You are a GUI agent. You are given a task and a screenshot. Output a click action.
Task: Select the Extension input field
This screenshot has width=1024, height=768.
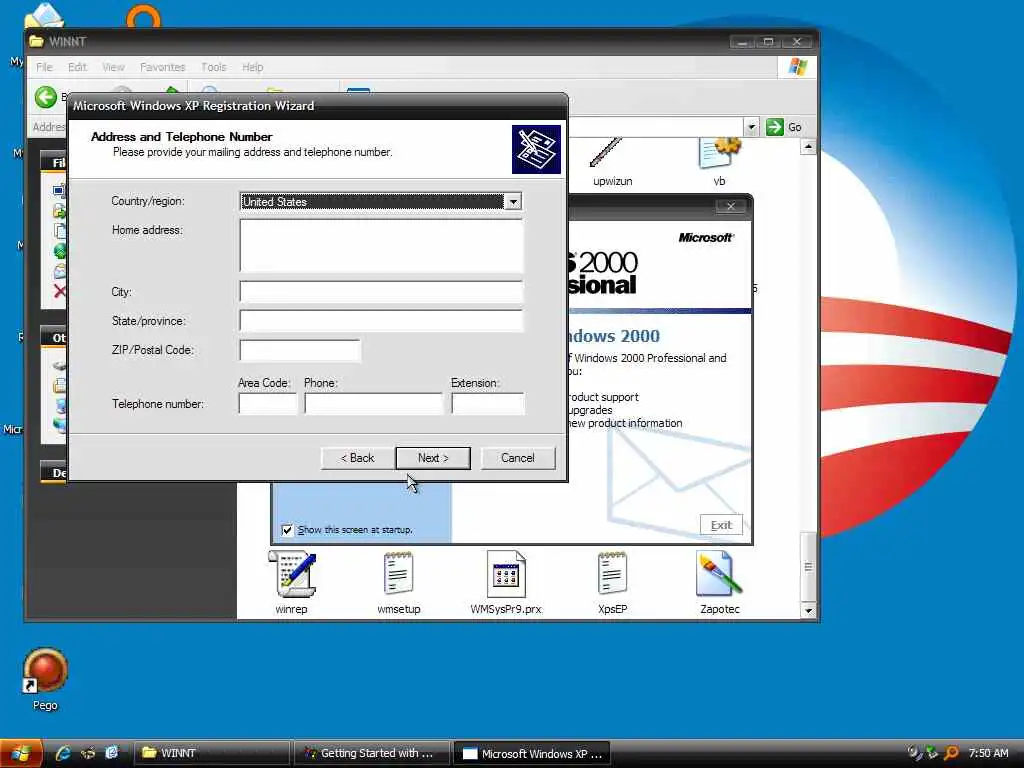488,404
